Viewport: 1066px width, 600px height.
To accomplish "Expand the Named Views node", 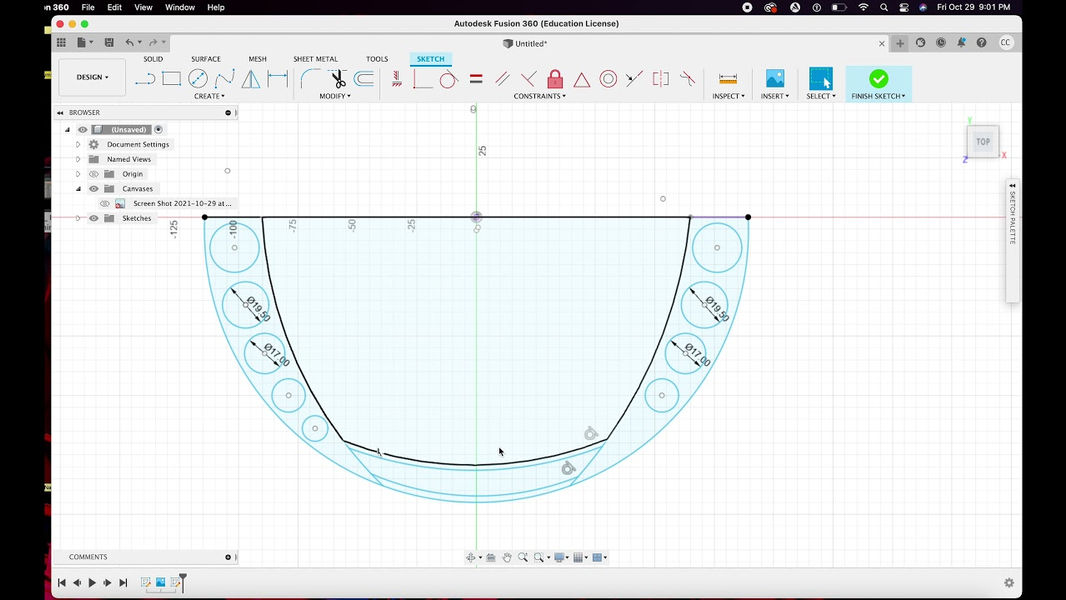I will point(78,159).
